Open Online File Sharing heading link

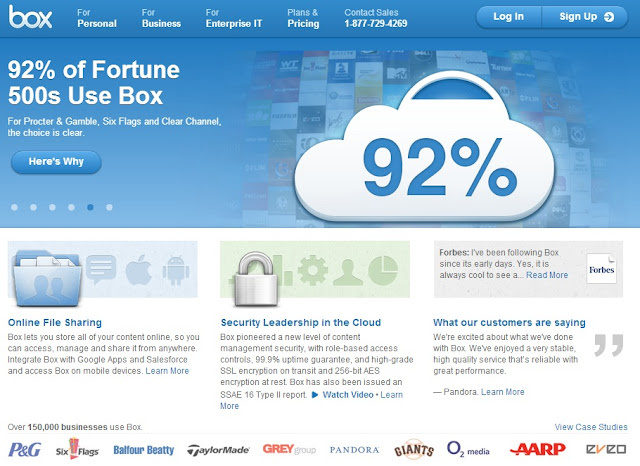tap(55, 322)
